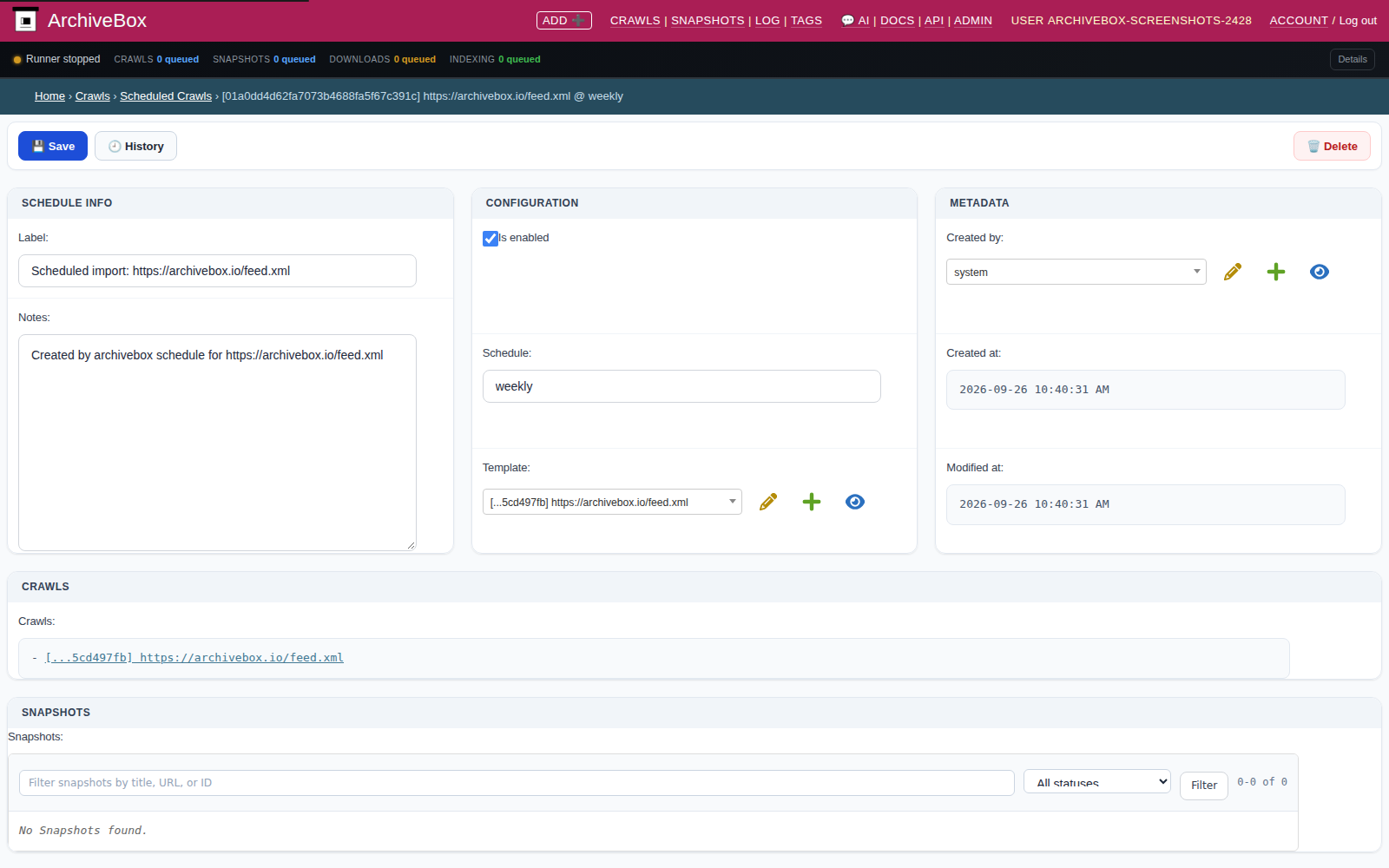This screenshot has height=868, width=1389.
Task: Go to Crawls breadcrumb
Action: (x=93, y=96)
